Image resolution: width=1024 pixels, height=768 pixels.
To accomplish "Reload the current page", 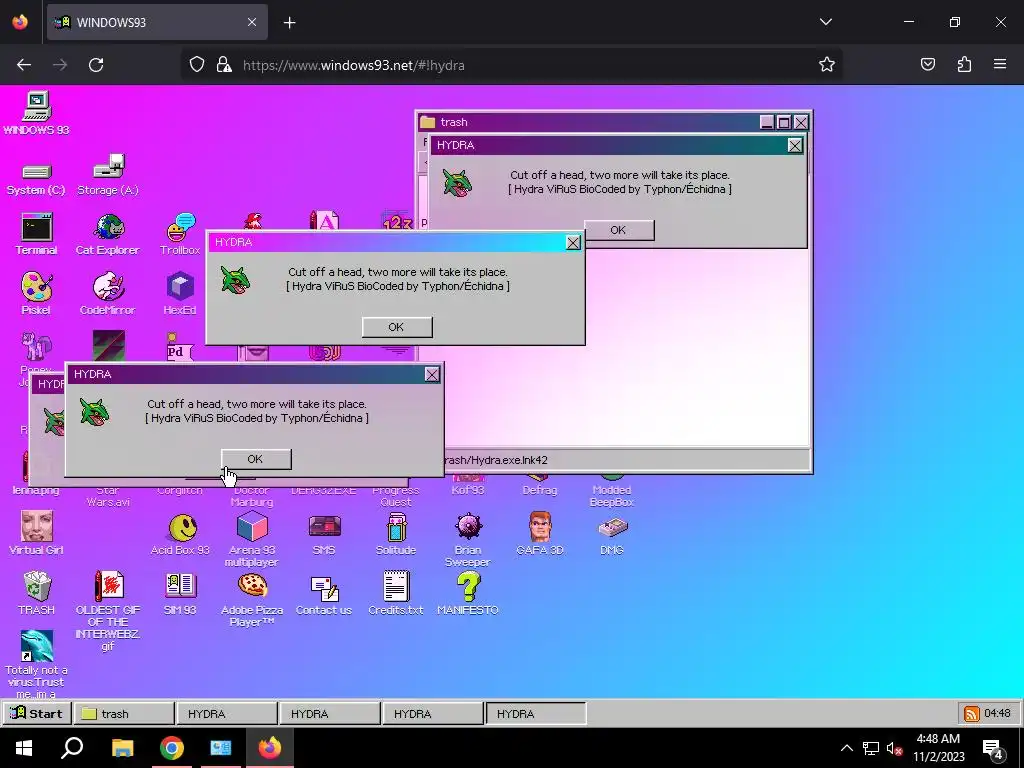I will coord(97,65).
